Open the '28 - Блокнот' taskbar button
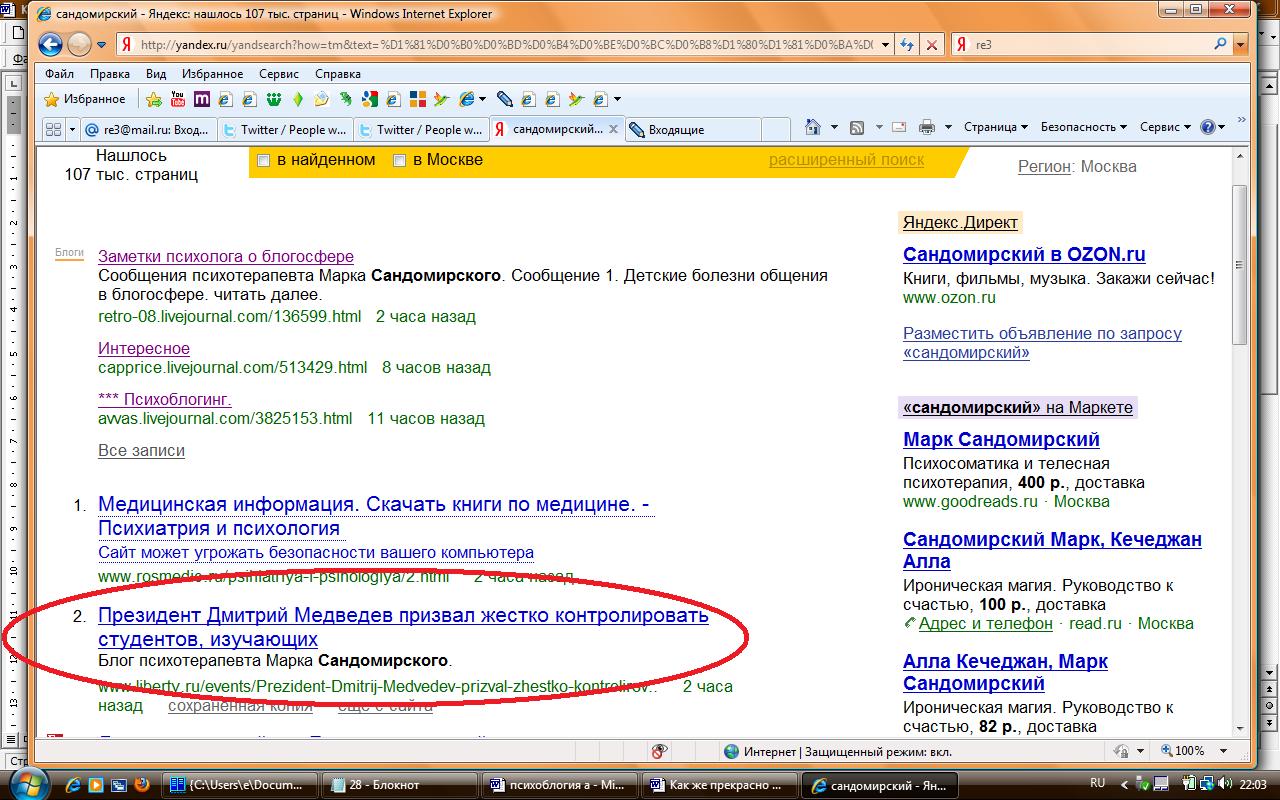This screenshot has width=1280, height=800. [401, 784]
